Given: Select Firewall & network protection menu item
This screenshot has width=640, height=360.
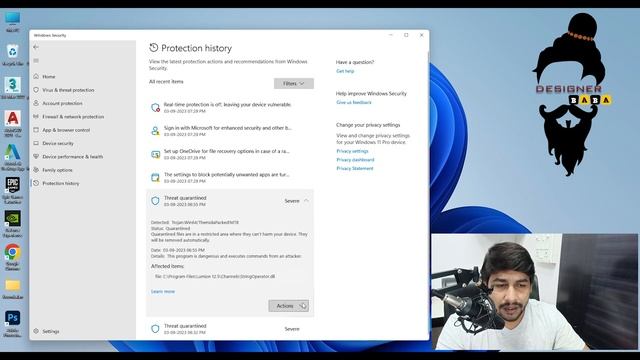Looking at the screenshot, I should 73,117.
